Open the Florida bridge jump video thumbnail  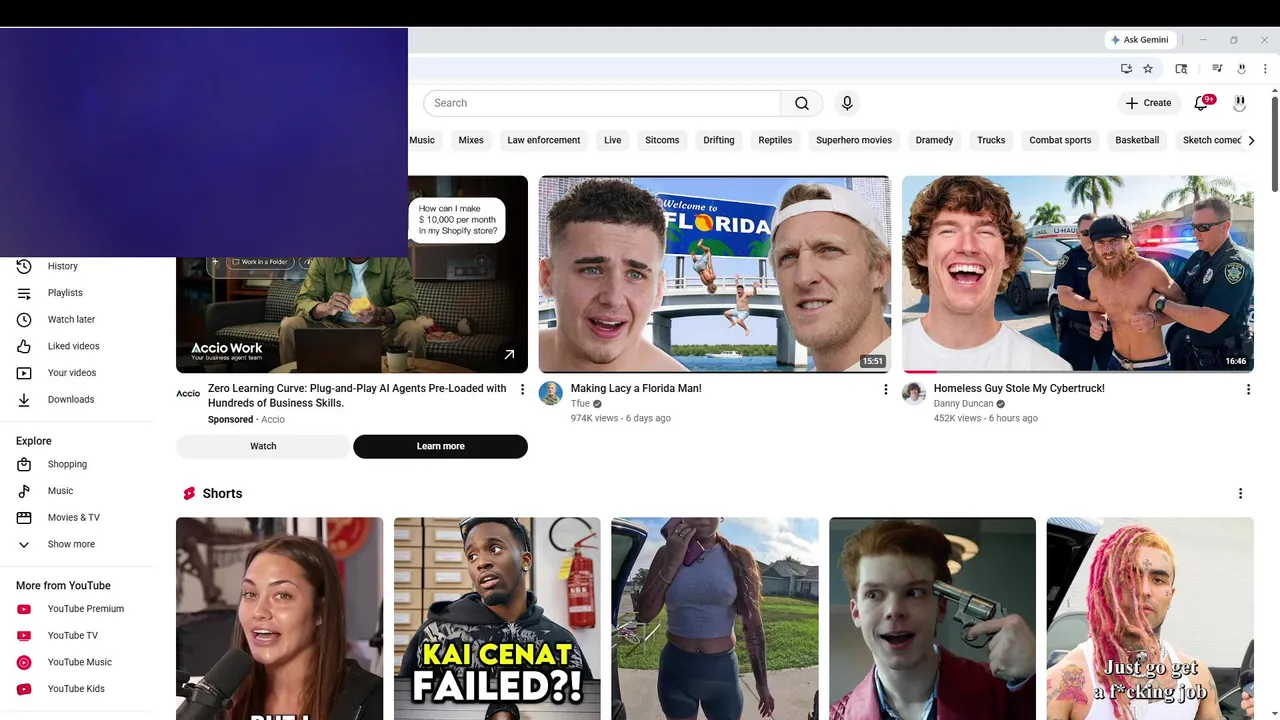(715, 274)
